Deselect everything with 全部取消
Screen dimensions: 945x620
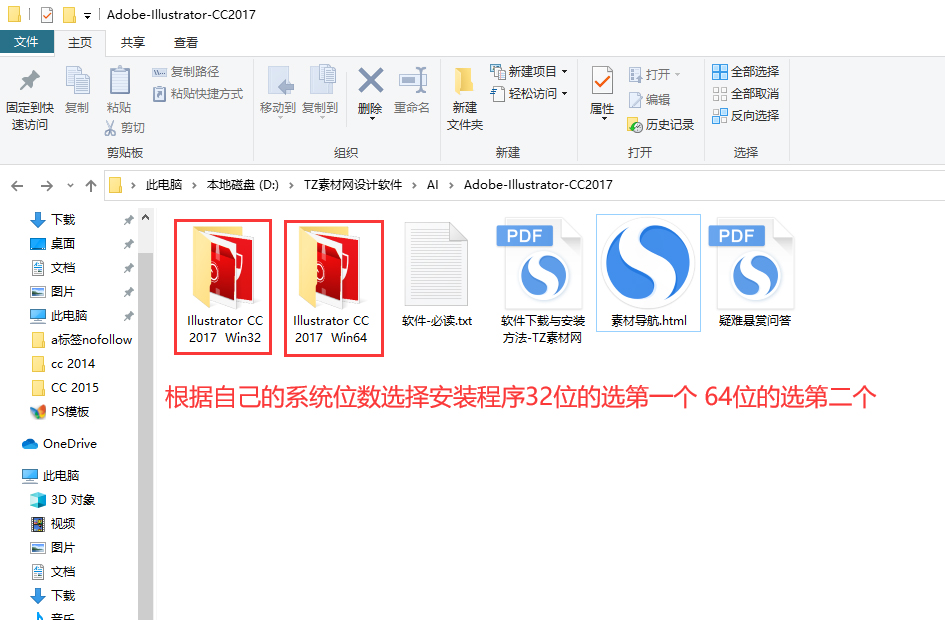[x=746, y=94]
